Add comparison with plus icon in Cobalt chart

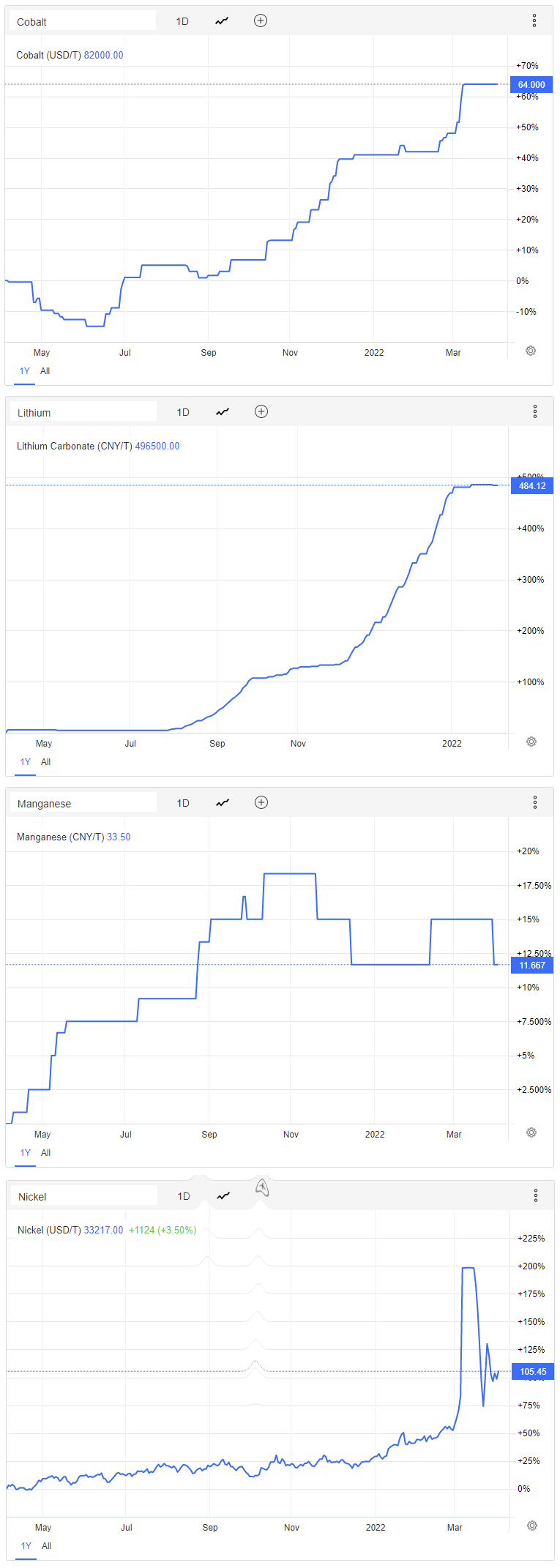point(260,21)
